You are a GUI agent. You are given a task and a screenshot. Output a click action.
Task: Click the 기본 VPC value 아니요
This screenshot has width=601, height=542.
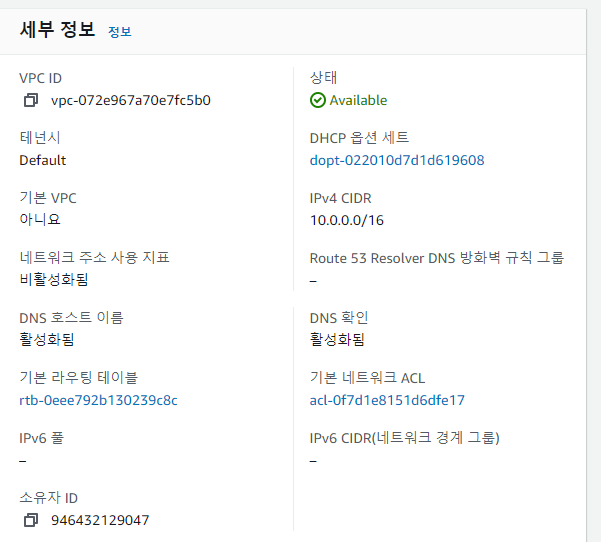tap(40, 219)
